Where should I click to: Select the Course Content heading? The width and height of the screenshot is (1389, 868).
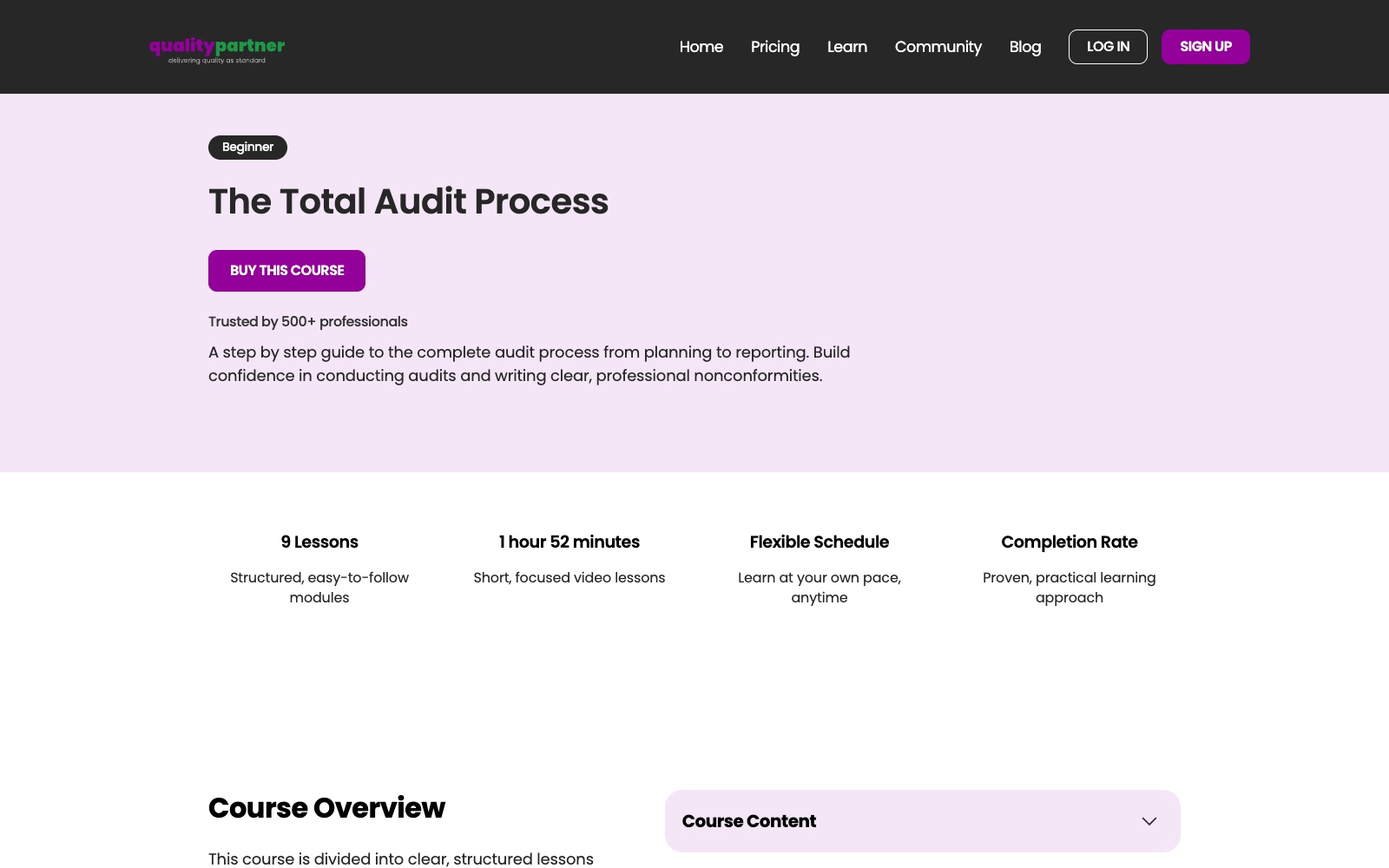pyautogui.click(x=749, y=821)
